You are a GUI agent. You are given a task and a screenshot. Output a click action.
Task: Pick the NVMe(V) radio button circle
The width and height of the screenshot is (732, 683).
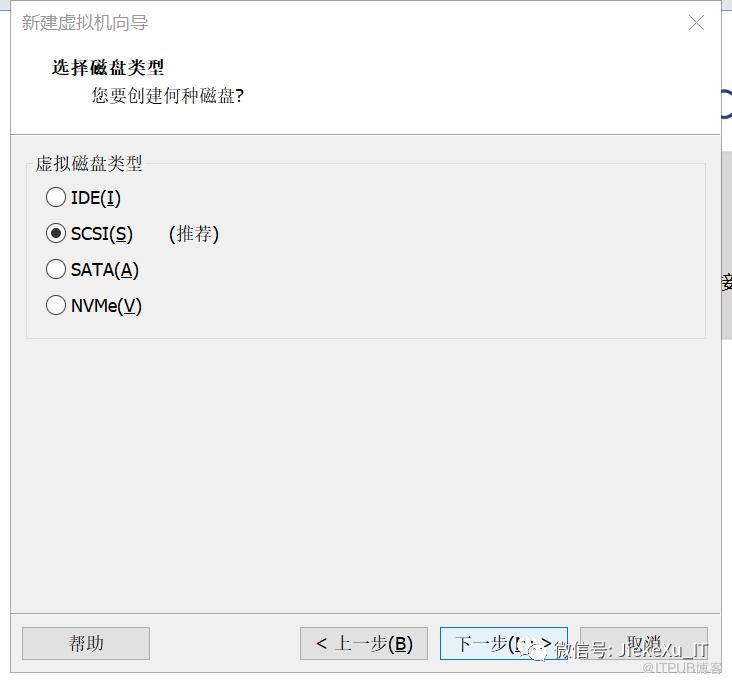point(56,305)
